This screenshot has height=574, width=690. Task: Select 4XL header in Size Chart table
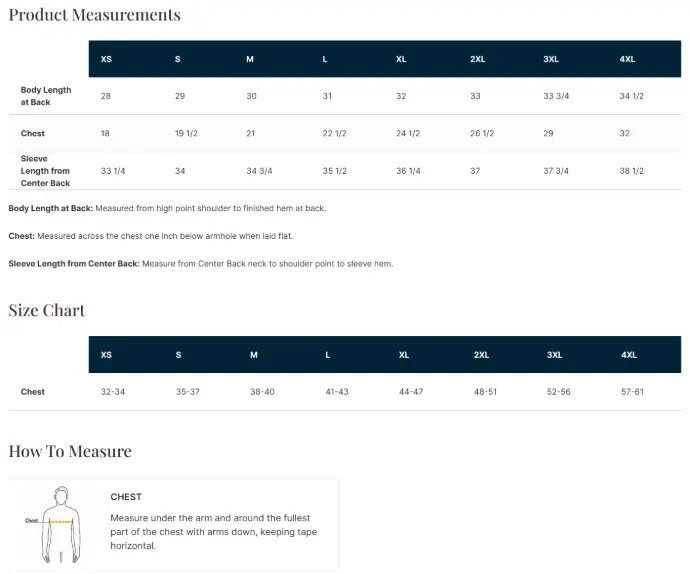point(629,355)
